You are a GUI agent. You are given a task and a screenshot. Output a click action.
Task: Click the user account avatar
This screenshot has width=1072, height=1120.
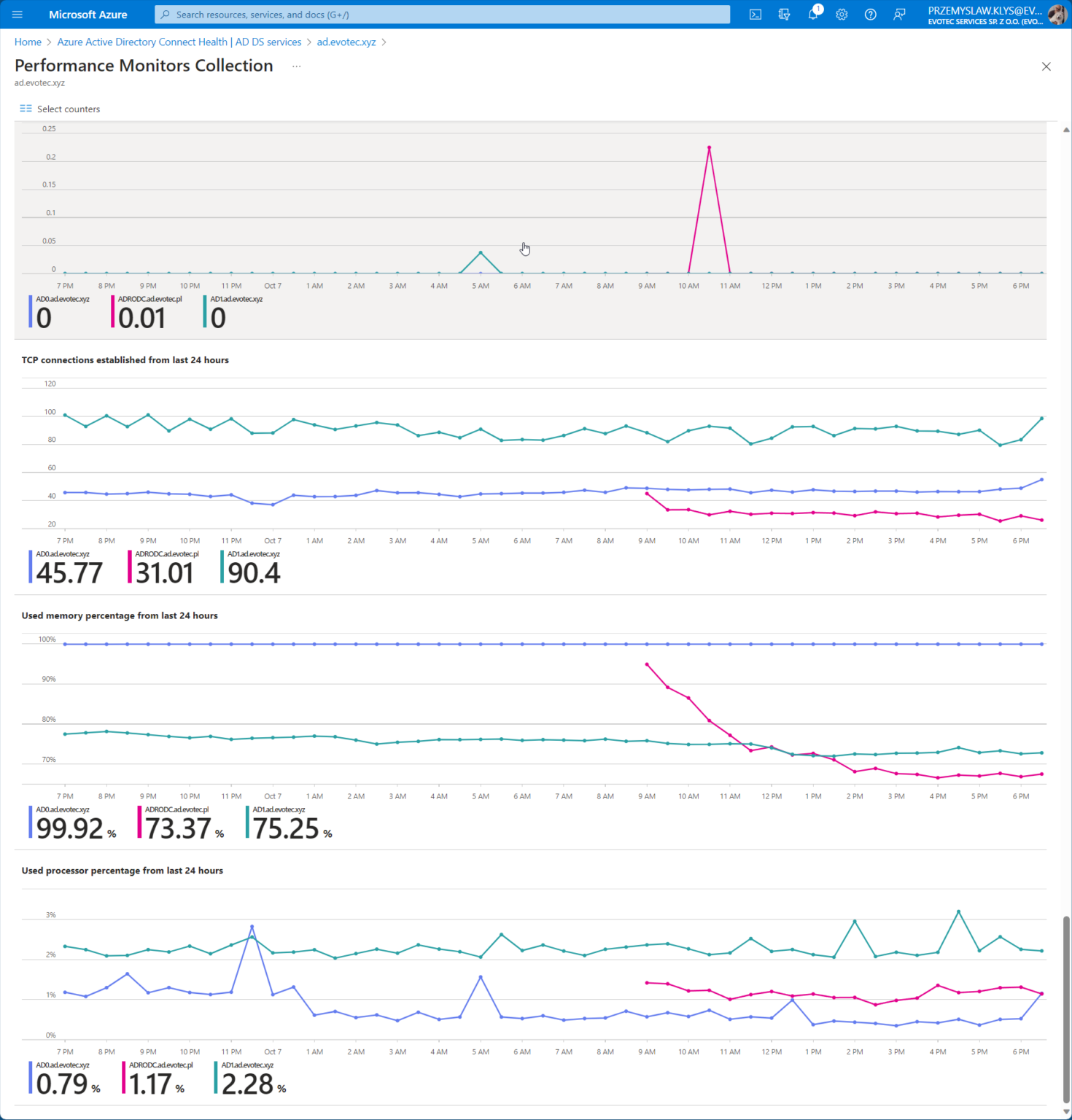point(1056,15)
